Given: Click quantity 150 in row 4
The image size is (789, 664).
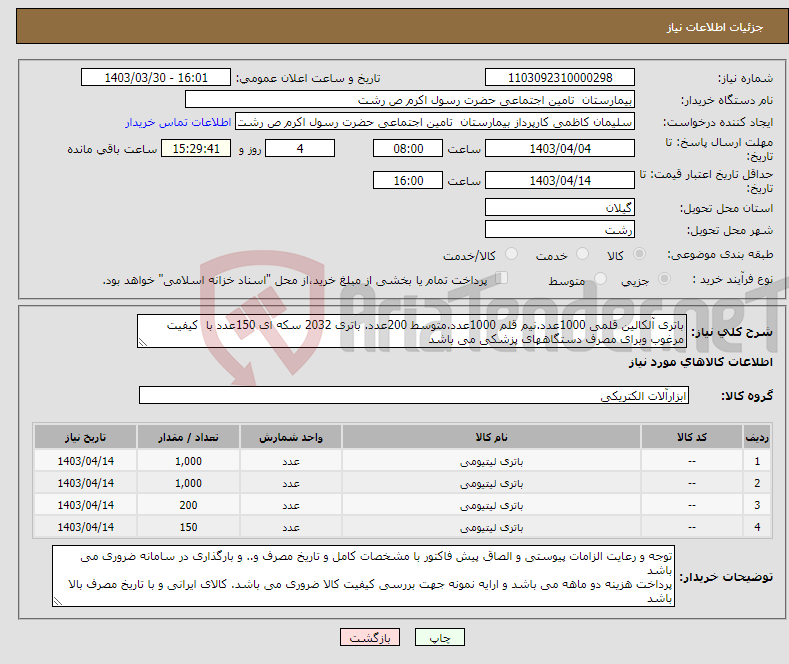Looking at the screenshot, I should click(188, 528).
